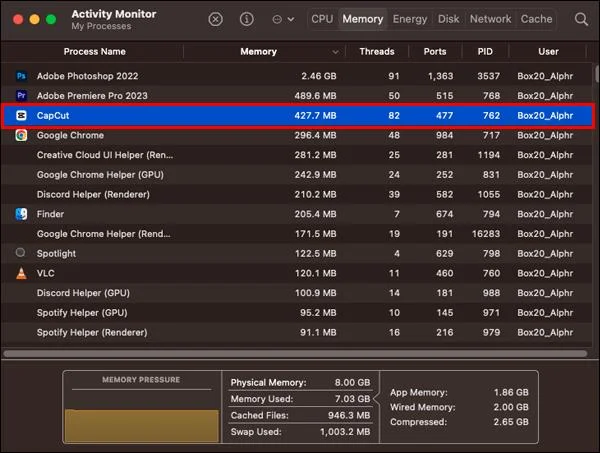The image size is (600, 453).
Task: Select the VLC process name
Action: coord(46,273)
